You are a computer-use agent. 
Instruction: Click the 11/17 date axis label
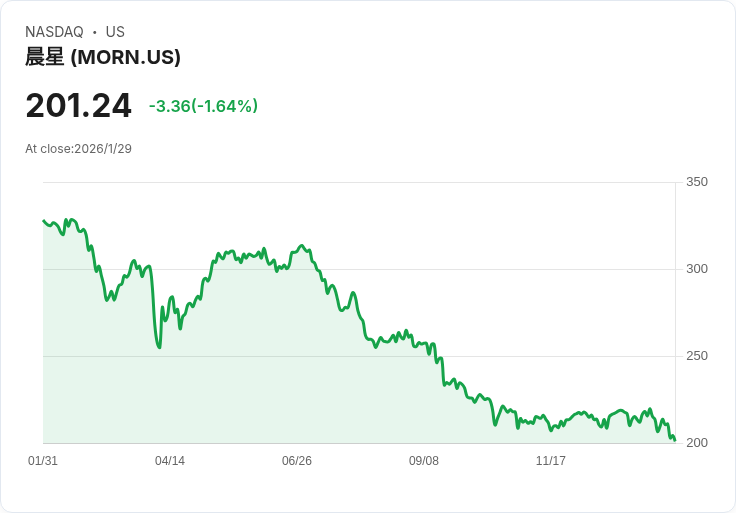[551, 460]
